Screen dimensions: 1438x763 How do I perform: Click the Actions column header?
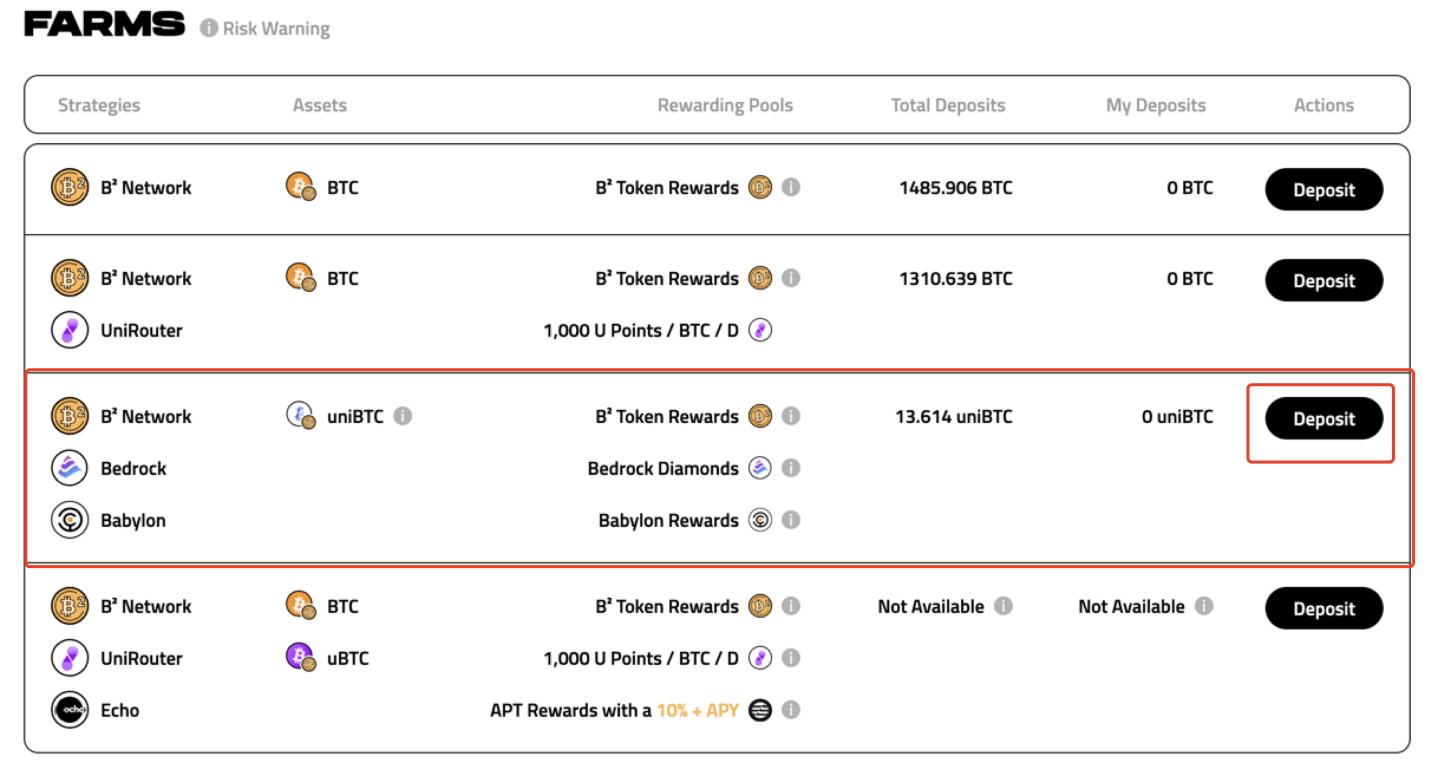coord(1324,105)
